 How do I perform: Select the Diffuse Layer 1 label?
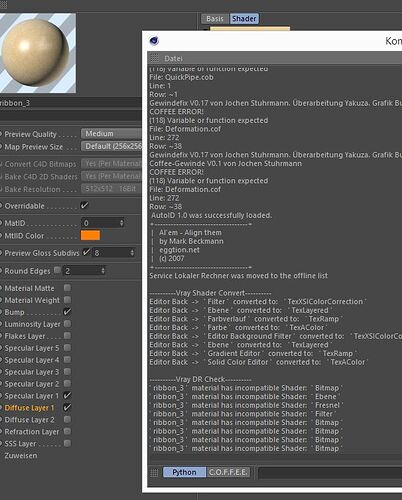[29, 408]
